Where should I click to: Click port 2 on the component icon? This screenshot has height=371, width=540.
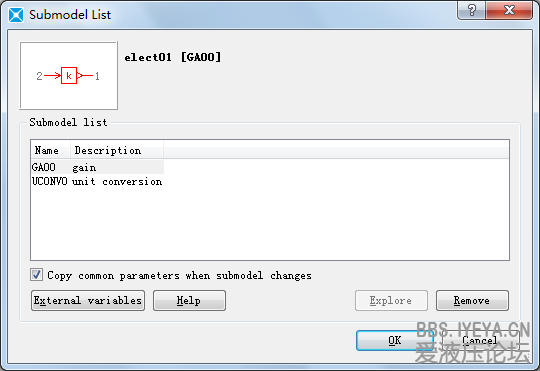40,76
